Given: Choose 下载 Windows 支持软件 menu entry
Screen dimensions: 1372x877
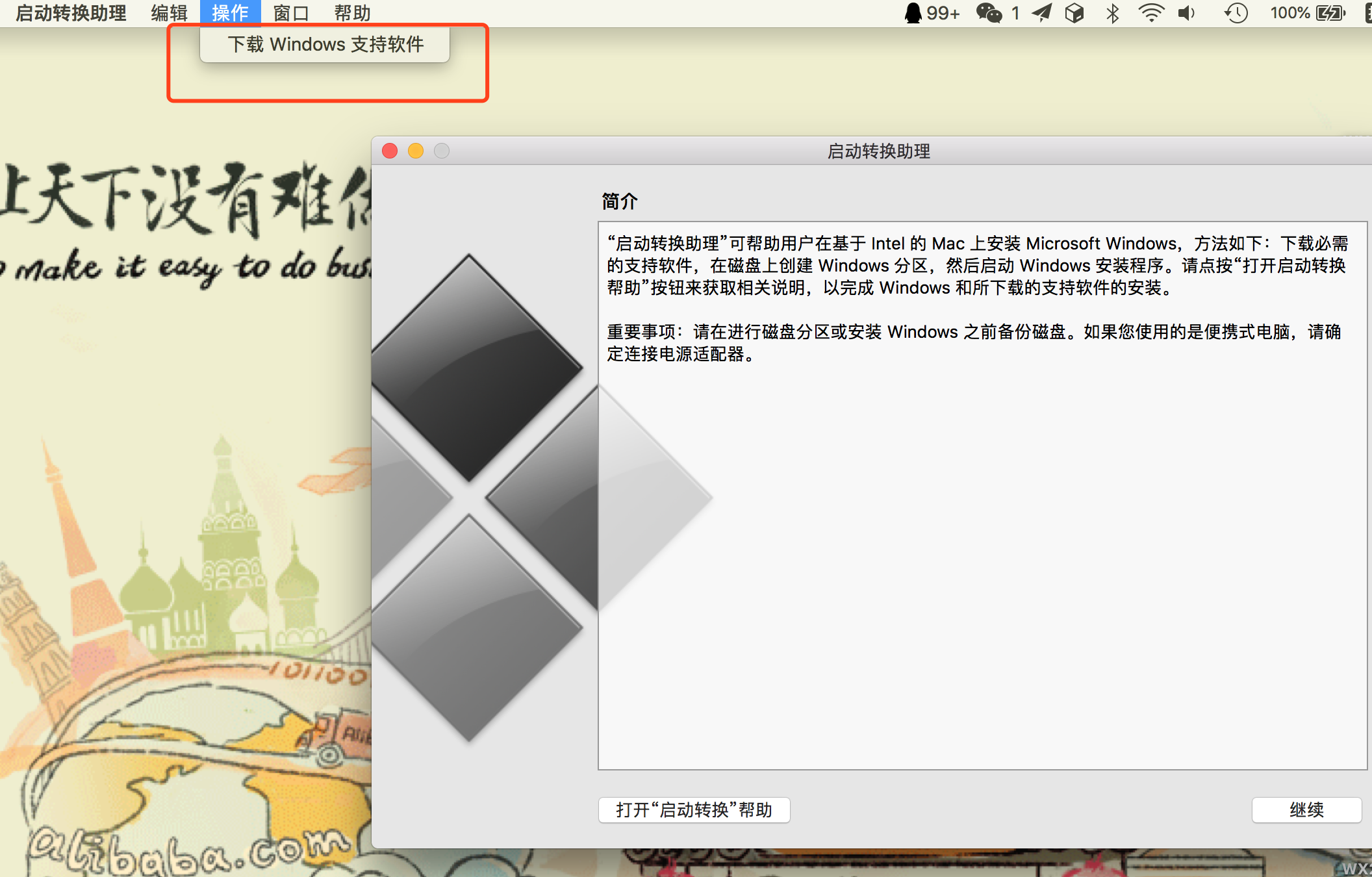Looking at the screenshot, I should 325,44.
